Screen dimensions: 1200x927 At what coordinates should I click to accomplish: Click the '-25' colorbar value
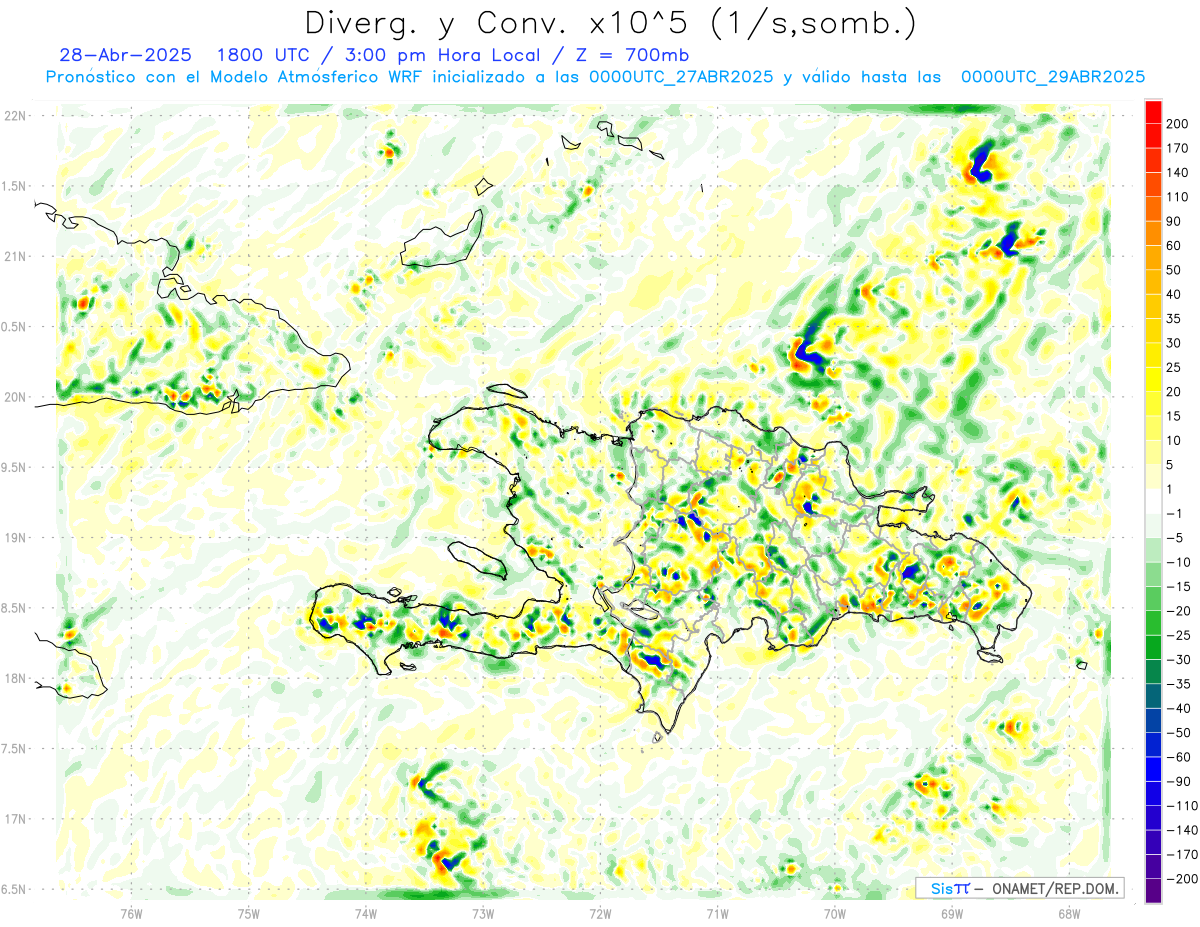click(x=1177, y=636)
